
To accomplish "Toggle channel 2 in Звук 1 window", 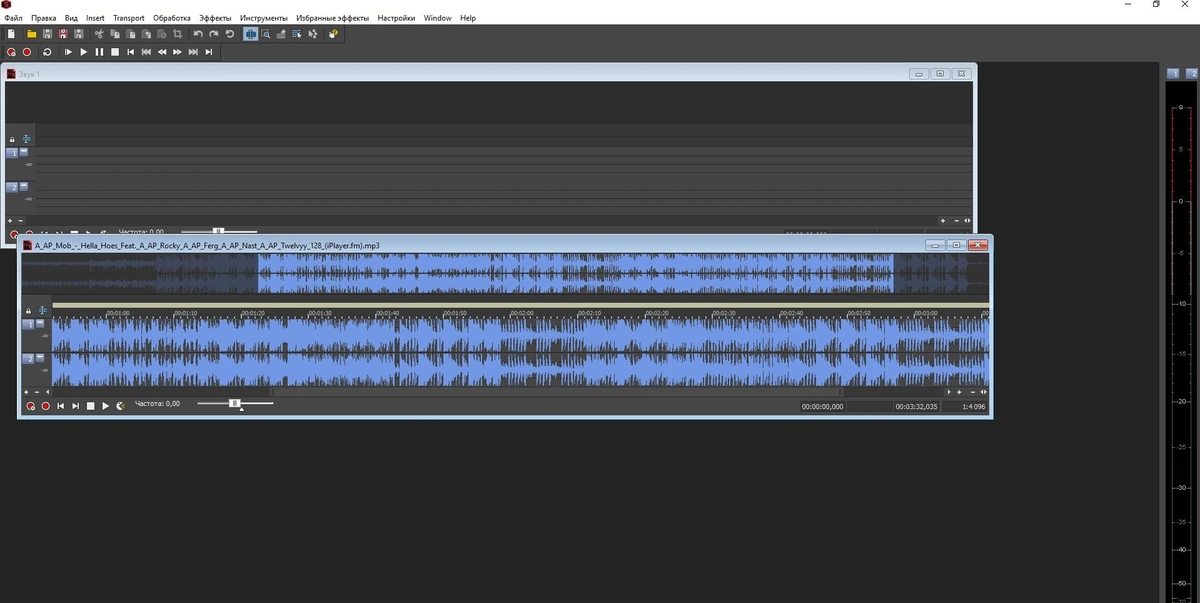I will pos(12,187).
